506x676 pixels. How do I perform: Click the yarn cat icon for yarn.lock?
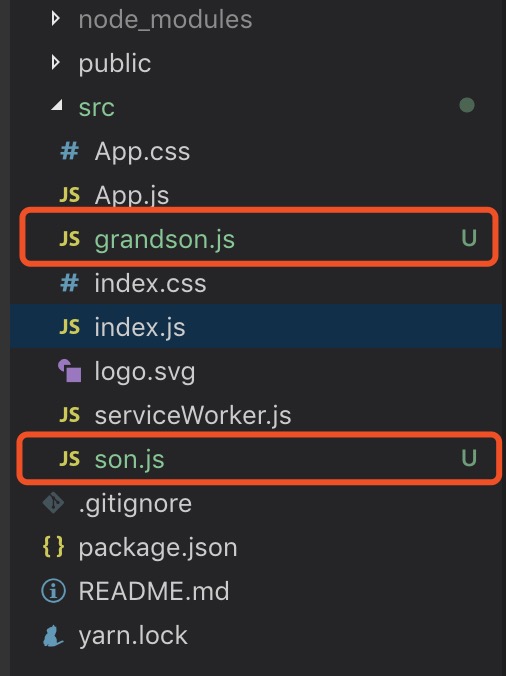pos(53,636)
